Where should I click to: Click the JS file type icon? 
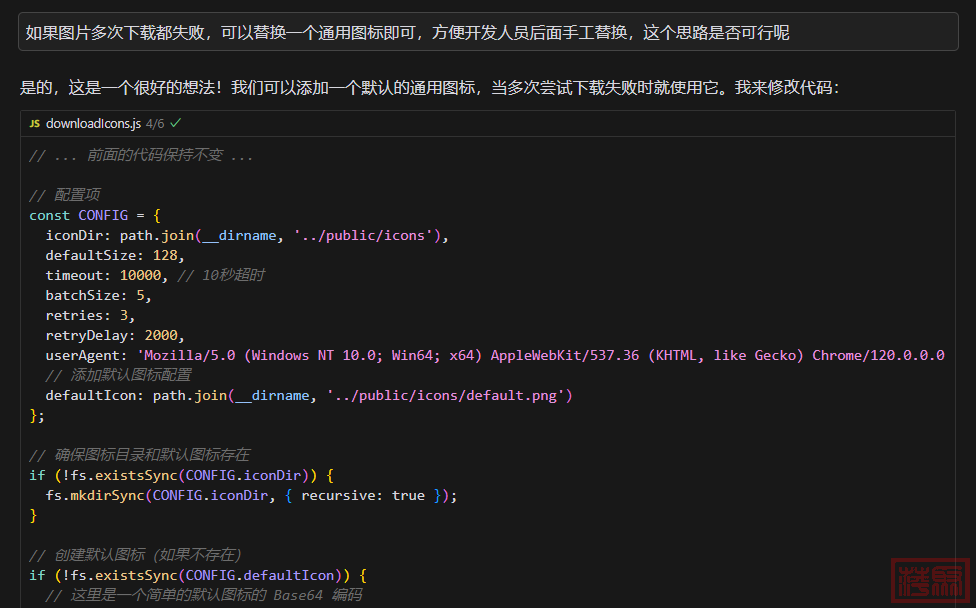[35, 123]
